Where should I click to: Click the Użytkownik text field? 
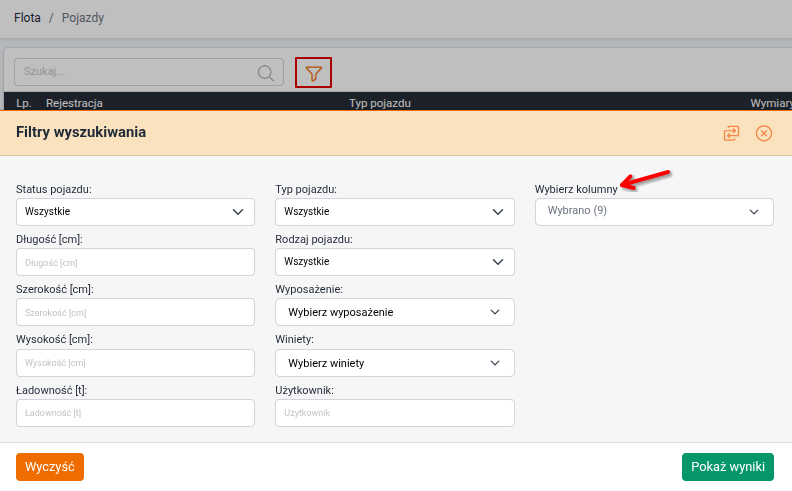pyautogui.click(x=394, y=413)
